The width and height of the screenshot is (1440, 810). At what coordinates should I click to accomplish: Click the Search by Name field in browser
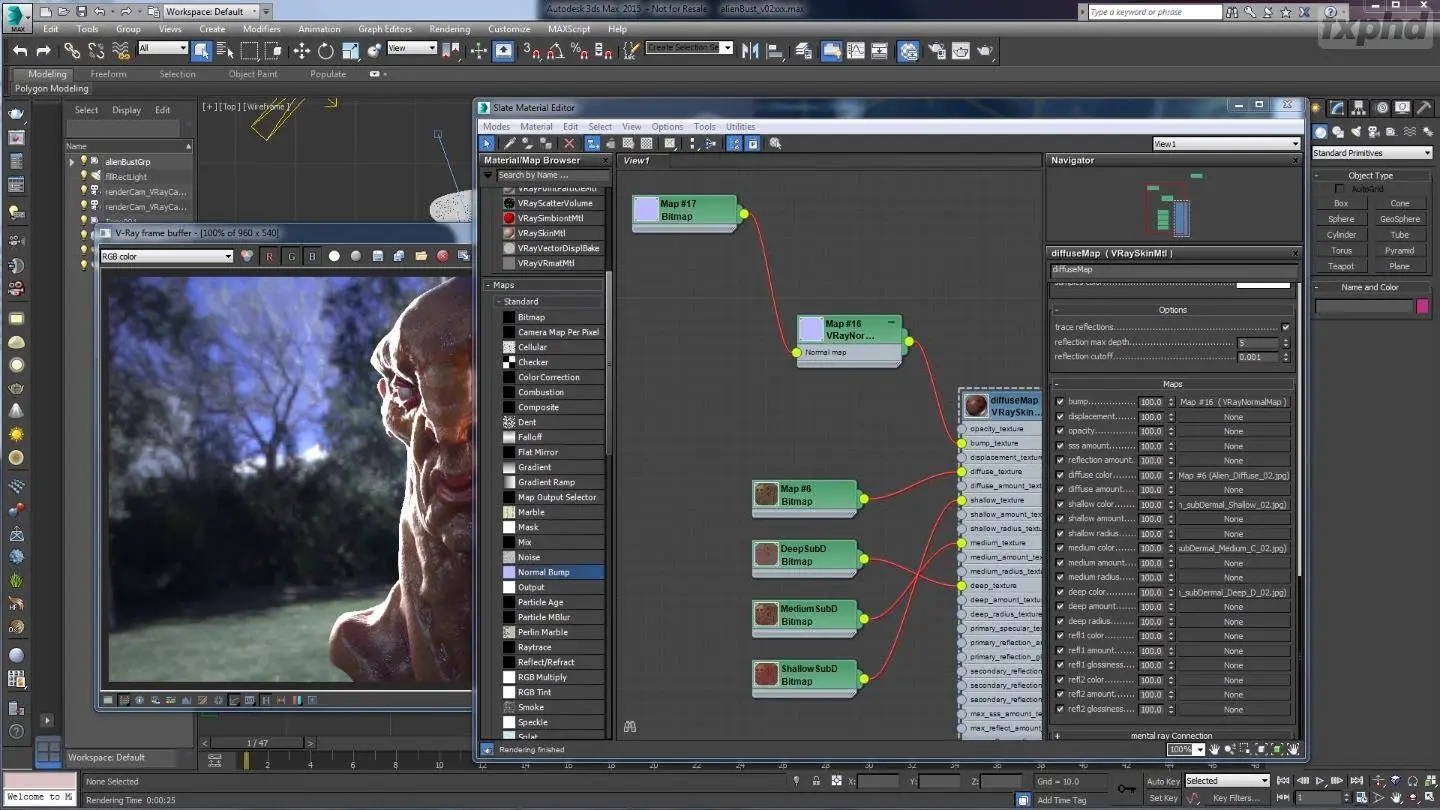(552, 175)
